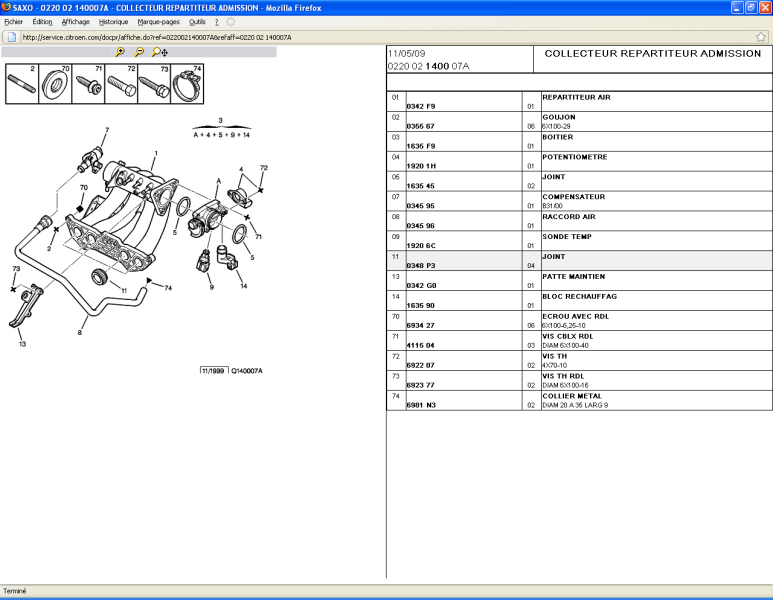Image resolution: width=773 pixels, height=600 pixels.
Task: Click callout number 14 in the diagram
Action: [244, 286]
